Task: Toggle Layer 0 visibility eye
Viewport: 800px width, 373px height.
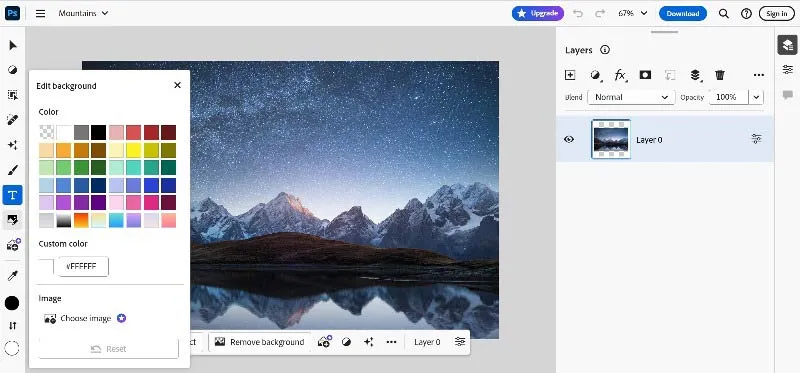Action: tap(569, 139)
